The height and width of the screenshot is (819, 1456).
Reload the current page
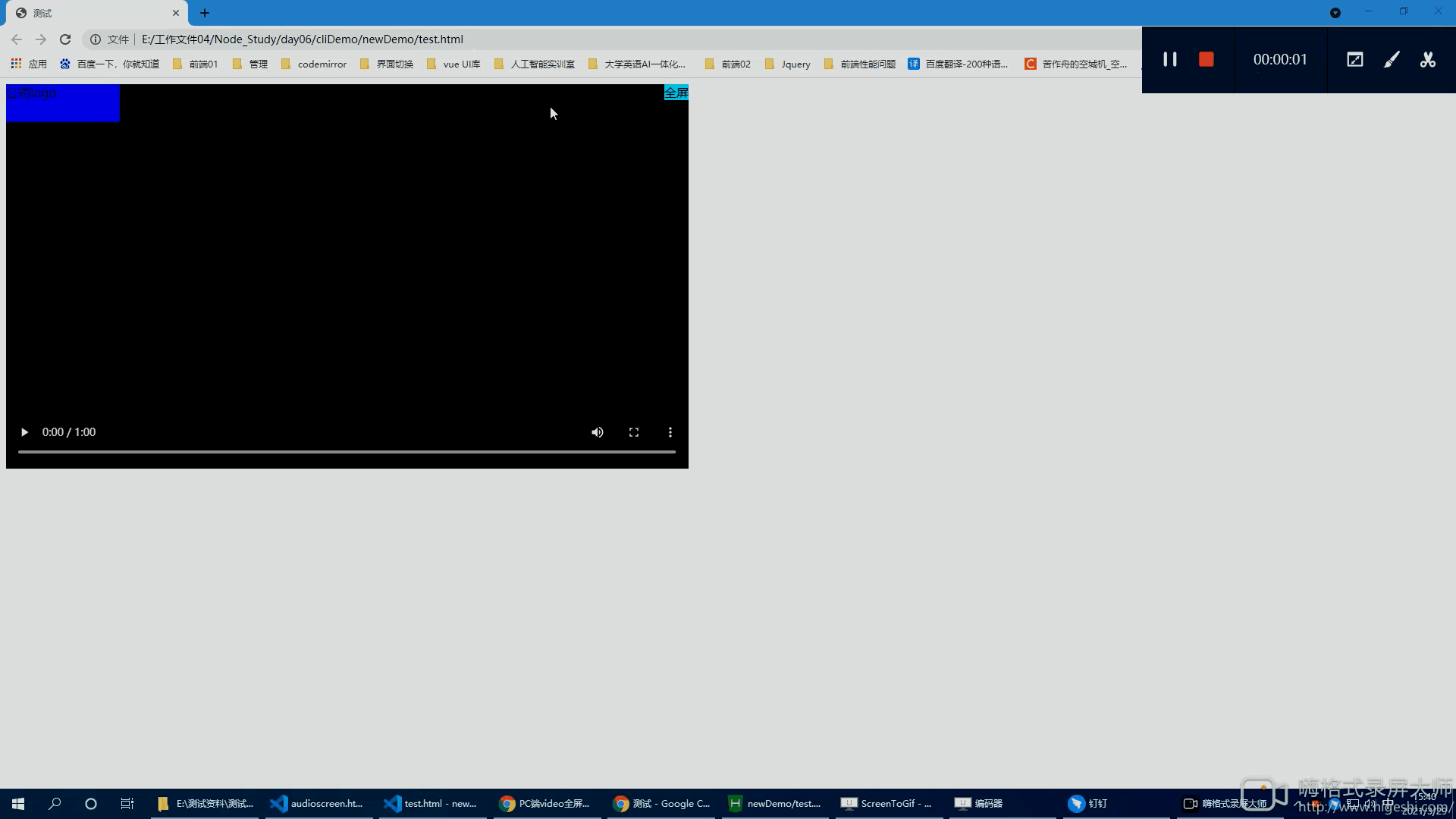coord(65,39)
